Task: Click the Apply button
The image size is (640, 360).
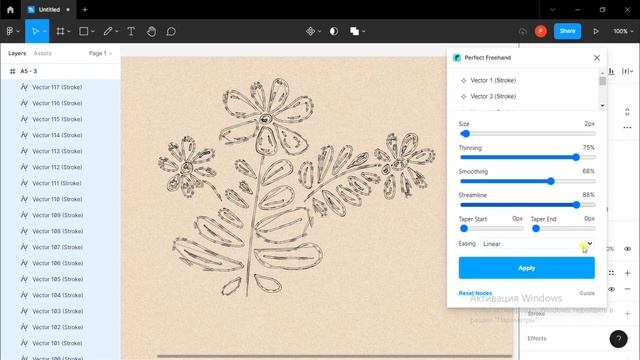Action: pyautogui.click(x=527, y=268)
